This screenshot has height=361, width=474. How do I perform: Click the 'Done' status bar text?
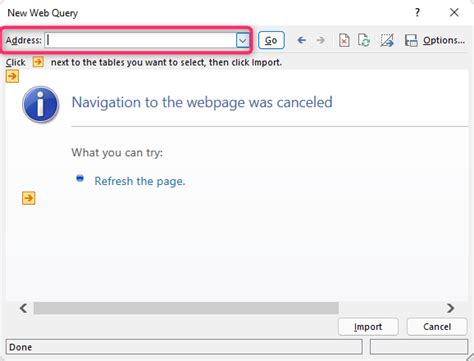20,347
